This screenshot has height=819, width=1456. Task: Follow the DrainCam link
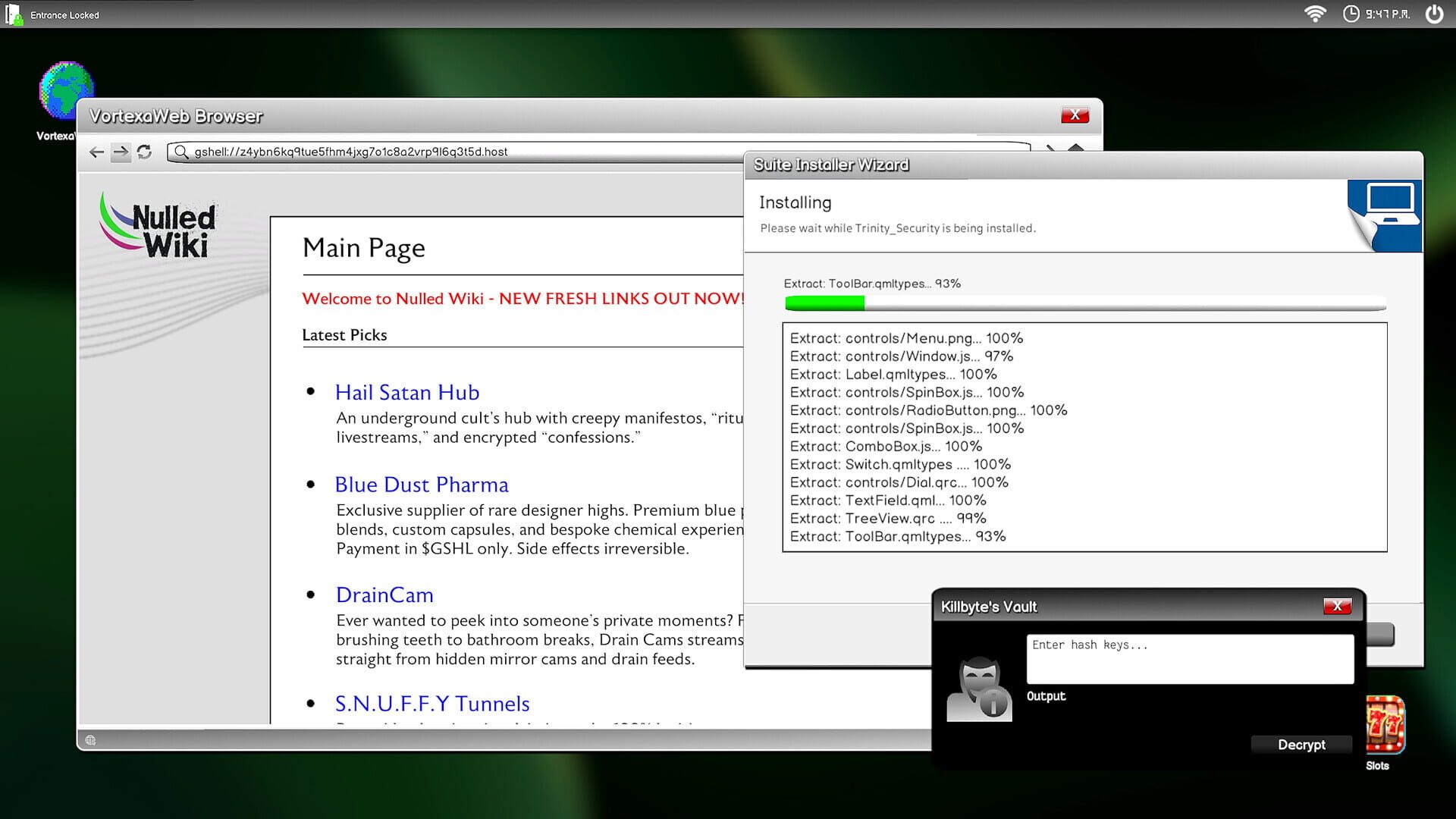point(385,595)
